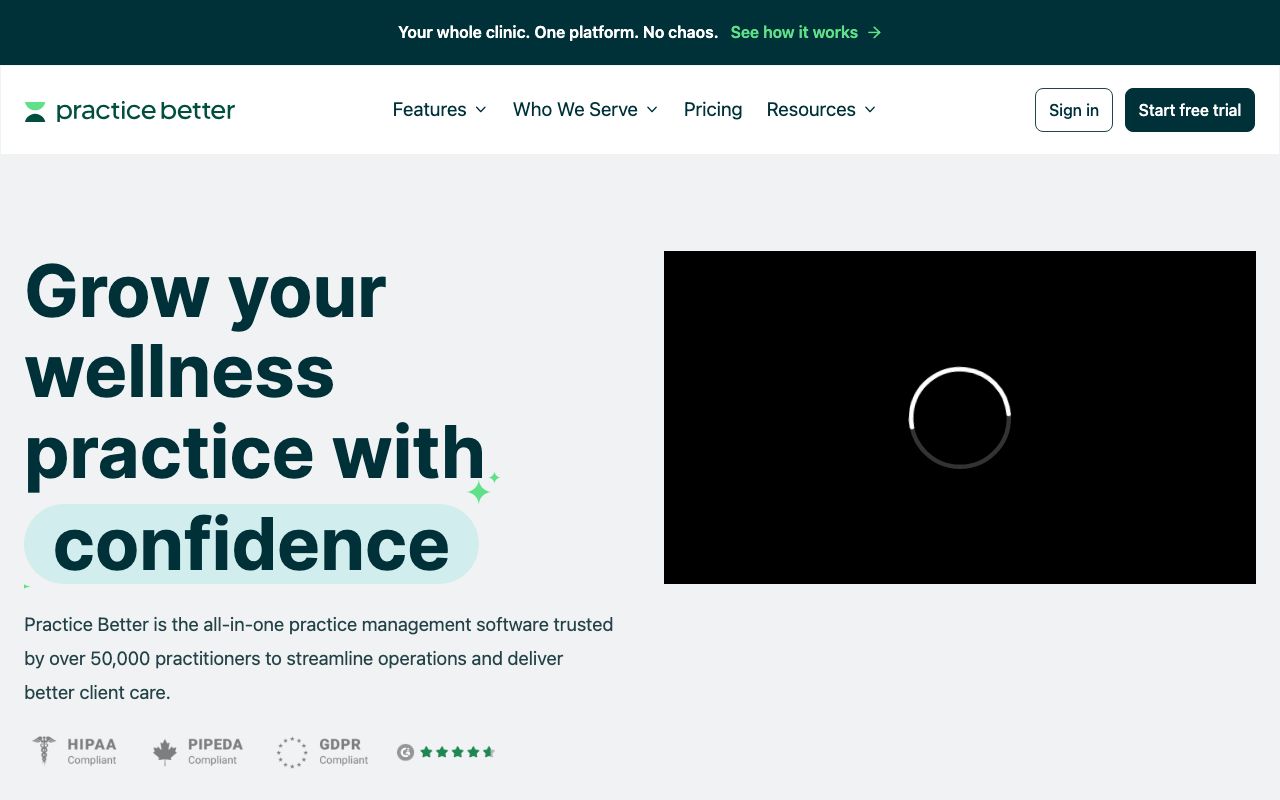Click the arrow icon after See how it works
Screen dimensions: 1280x800
(875, 32)
